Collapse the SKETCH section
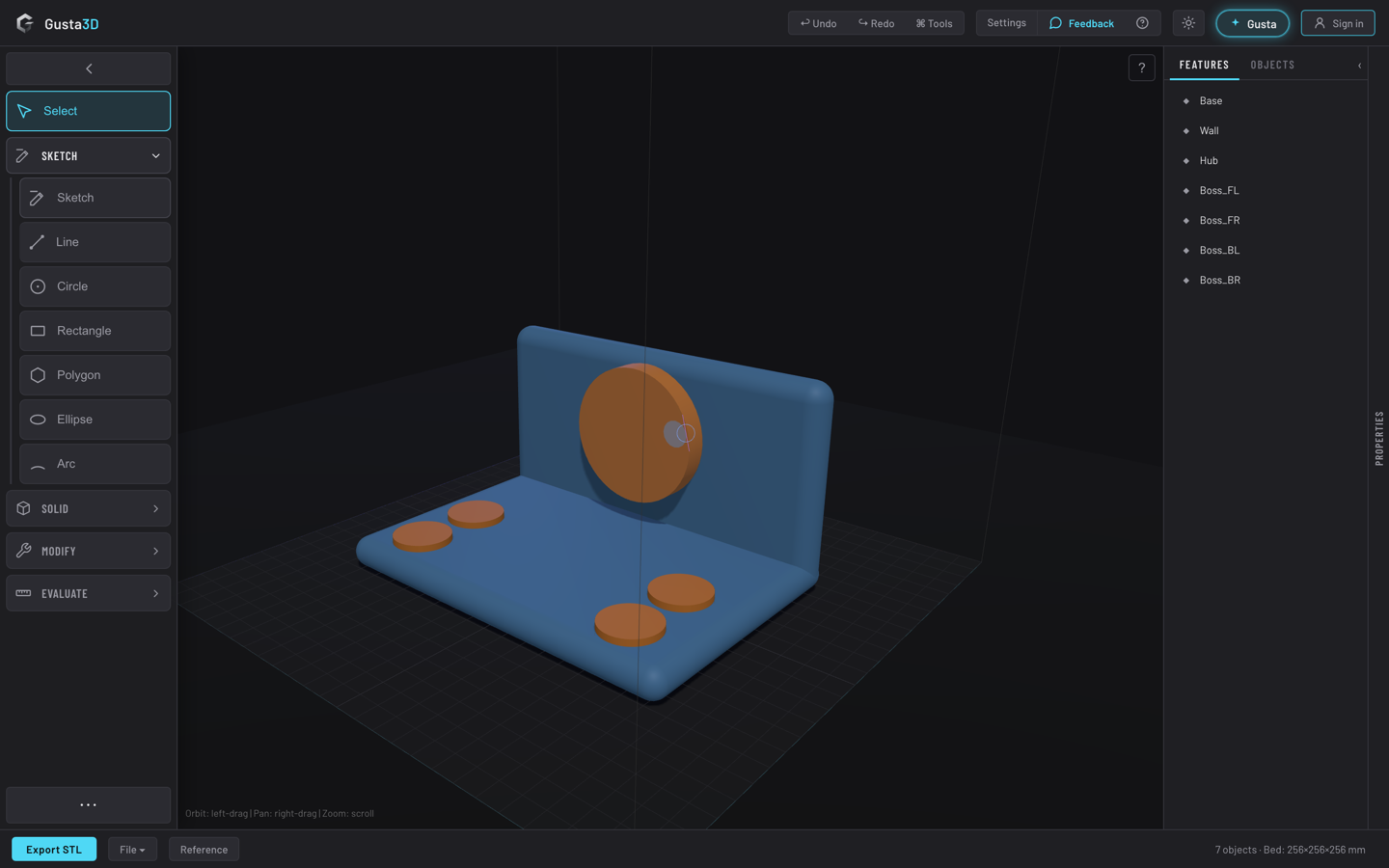Viewport: 1389px width, 868px height. tap(89, 155)
